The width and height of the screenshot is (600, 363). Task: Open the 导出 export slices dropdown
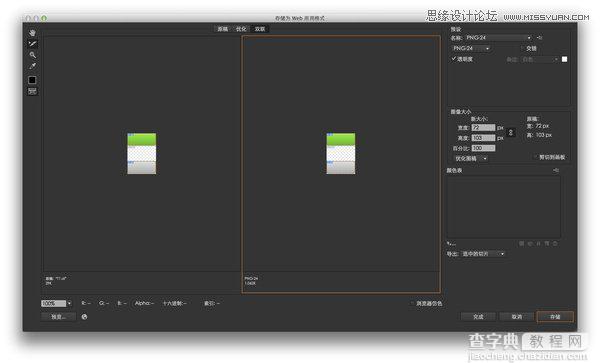pos(483,254)
